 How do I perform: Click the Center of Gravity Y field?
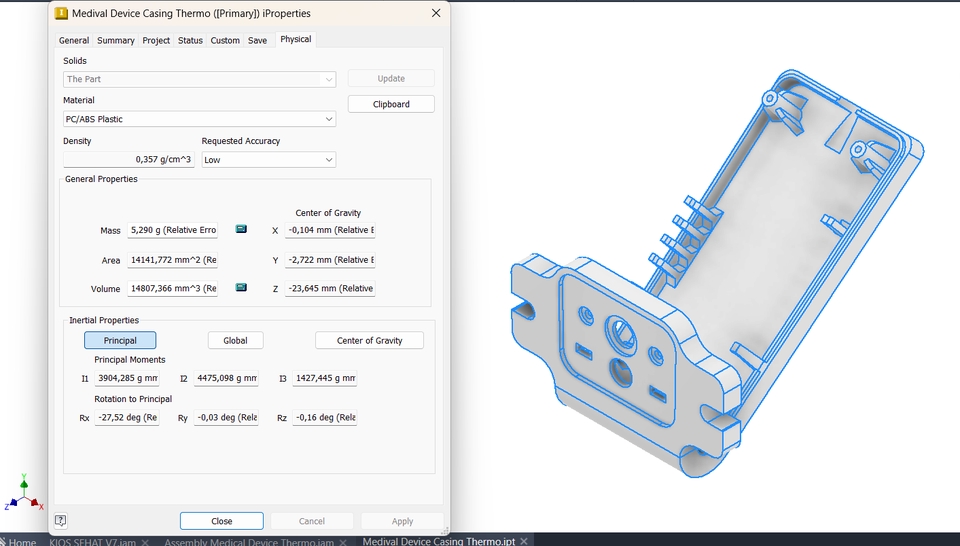click(x=330, y=260)
